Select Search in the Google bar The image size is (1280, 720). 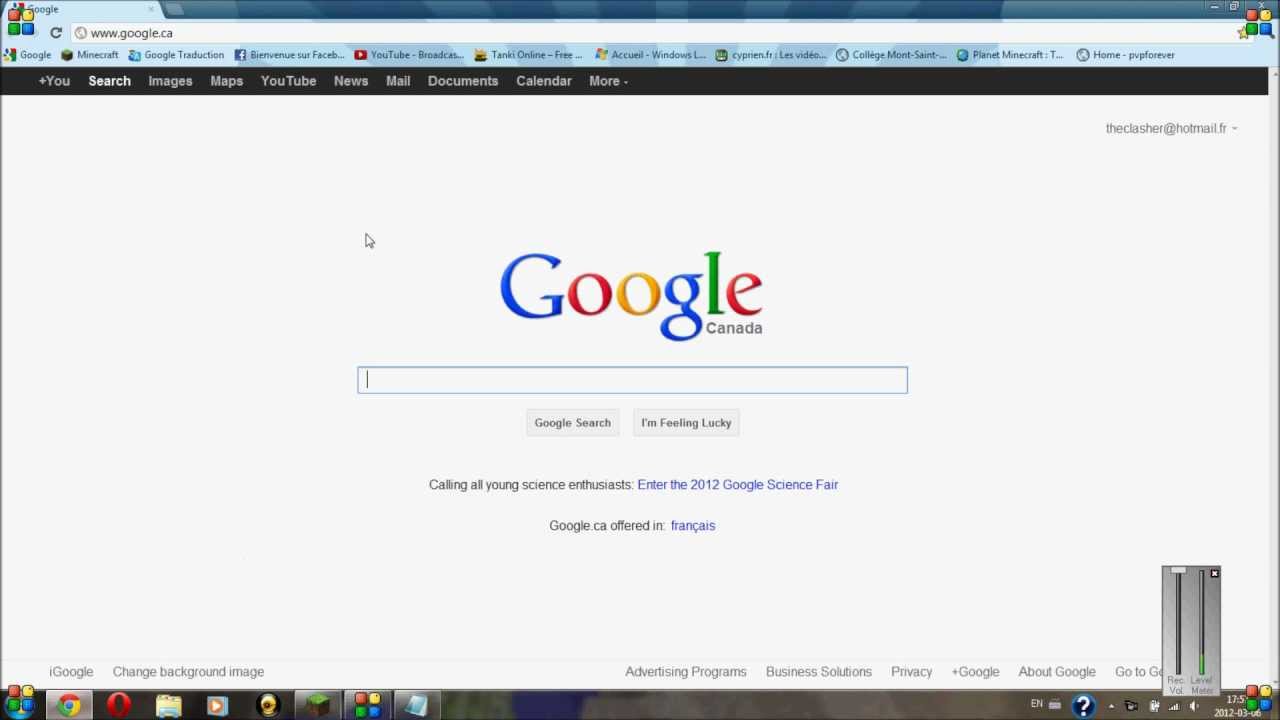[109, 81]
